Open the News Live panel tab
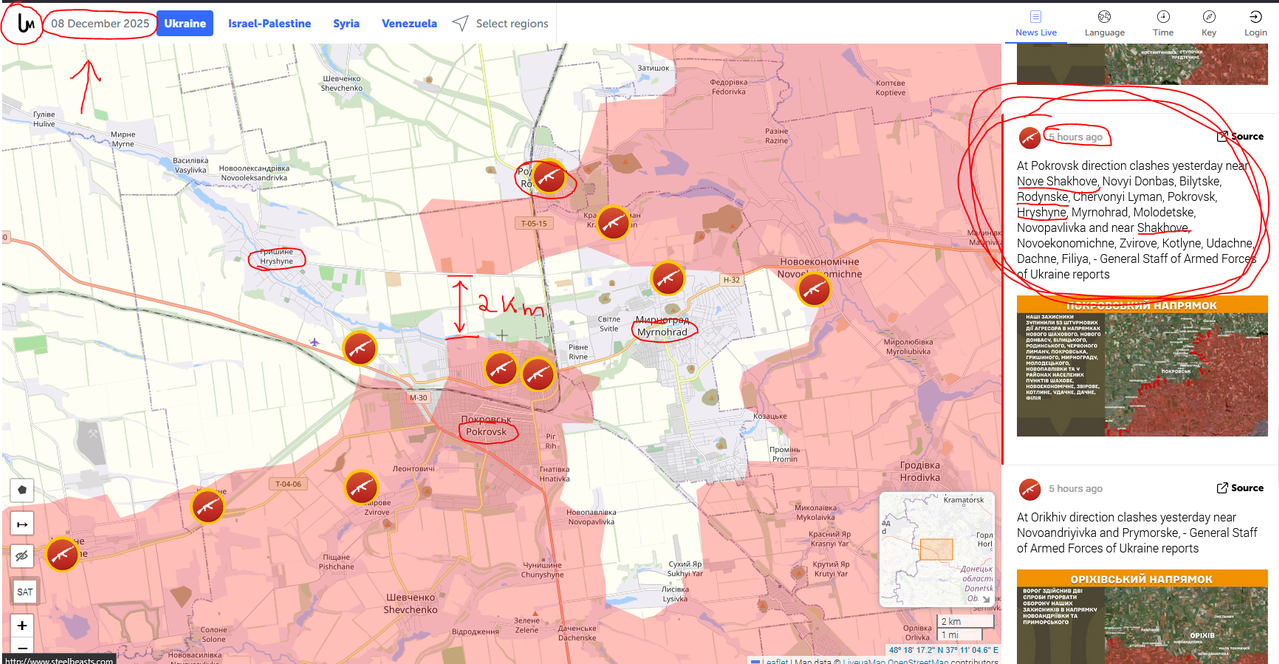Viewport: 1279px width, 664px height. (x=1035, y=24)
